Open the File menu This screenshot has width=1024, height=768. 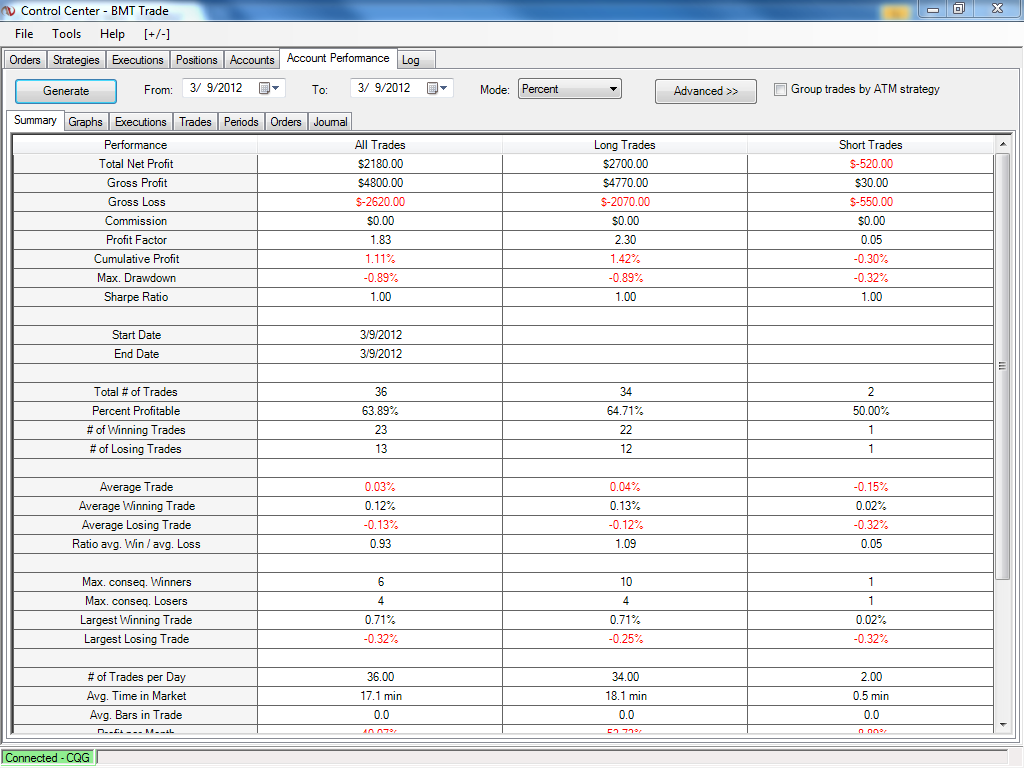pyautogui.click(x=24, y=34)
